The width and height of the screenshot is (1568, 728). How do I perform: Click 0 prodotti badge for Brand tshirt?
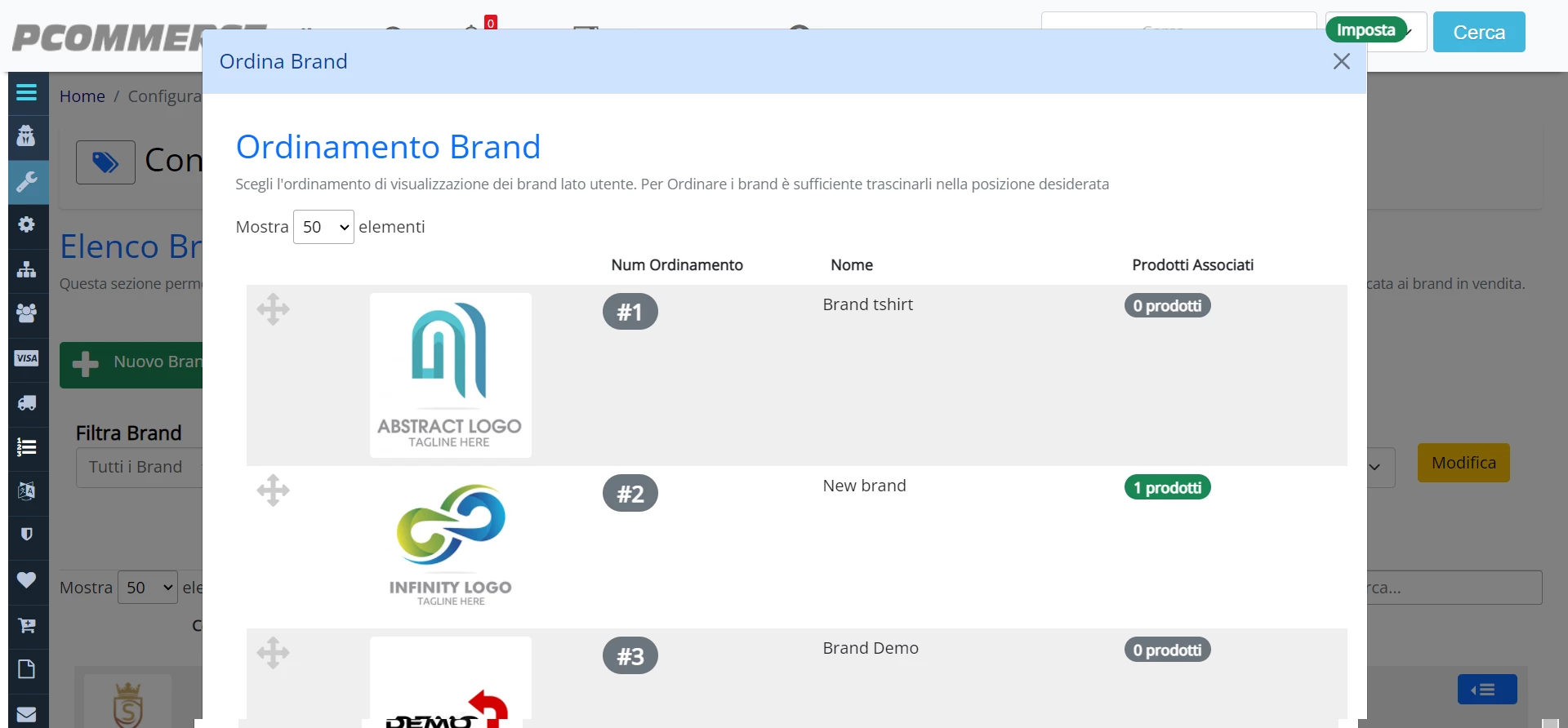pyautogui.click(x=1167, y=306)
